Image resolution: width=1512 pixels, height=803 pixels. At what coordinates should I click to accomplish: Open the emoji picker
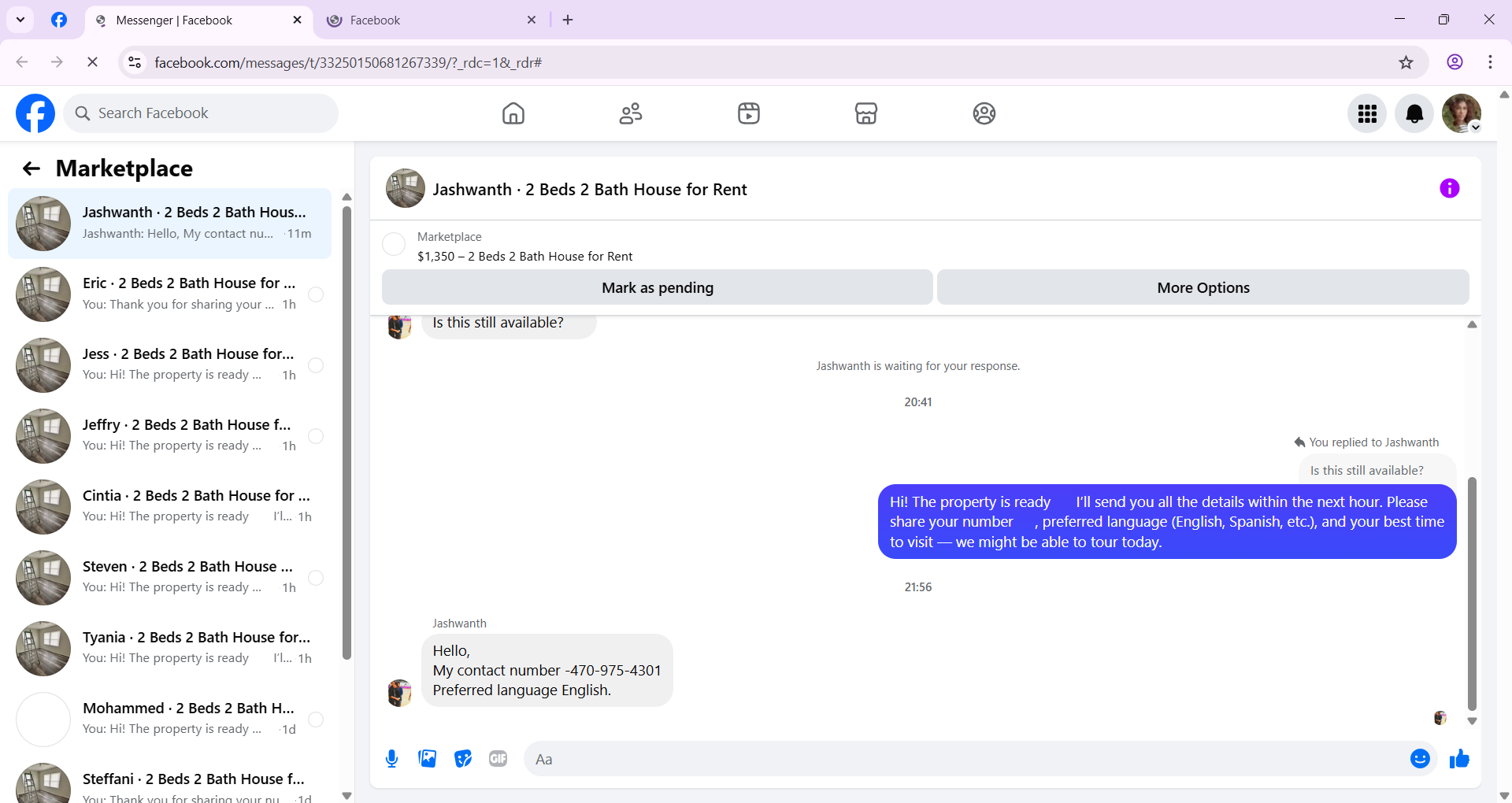(x=1420, y=758)
